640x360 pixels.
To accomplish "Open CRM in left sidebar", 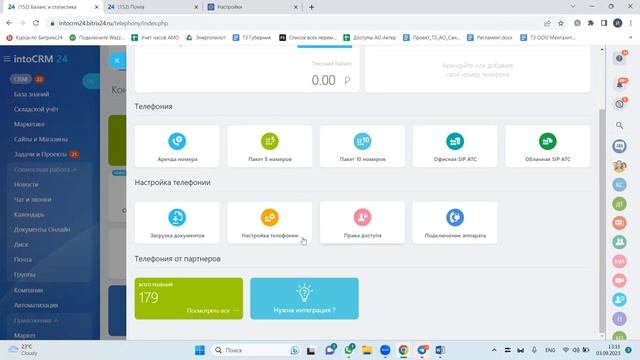I will (x=20, y=79).
